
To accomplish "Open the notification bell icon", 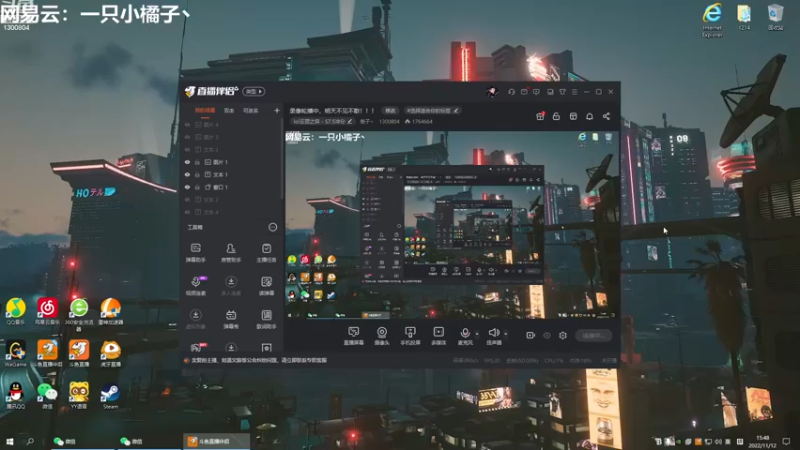I will 589,116.
